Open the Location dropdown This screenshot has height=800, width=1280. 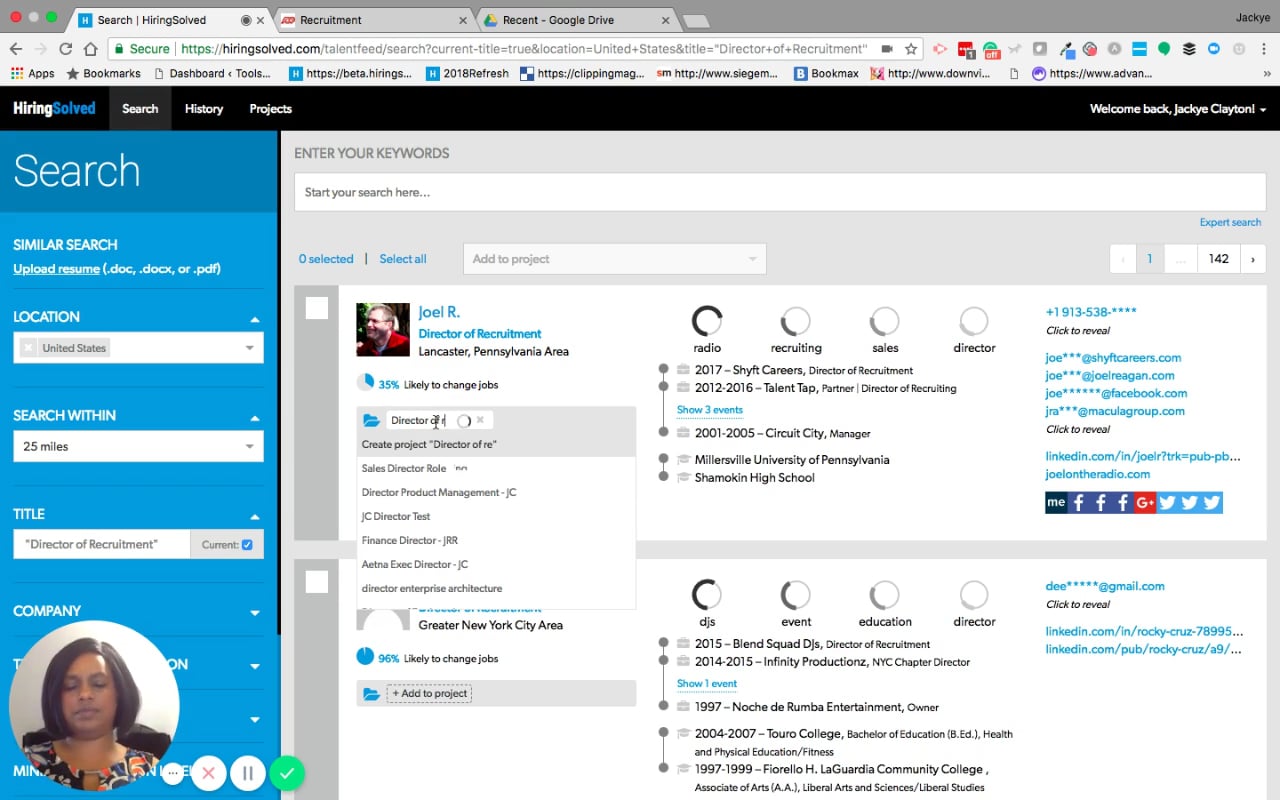tap(249, 348)
